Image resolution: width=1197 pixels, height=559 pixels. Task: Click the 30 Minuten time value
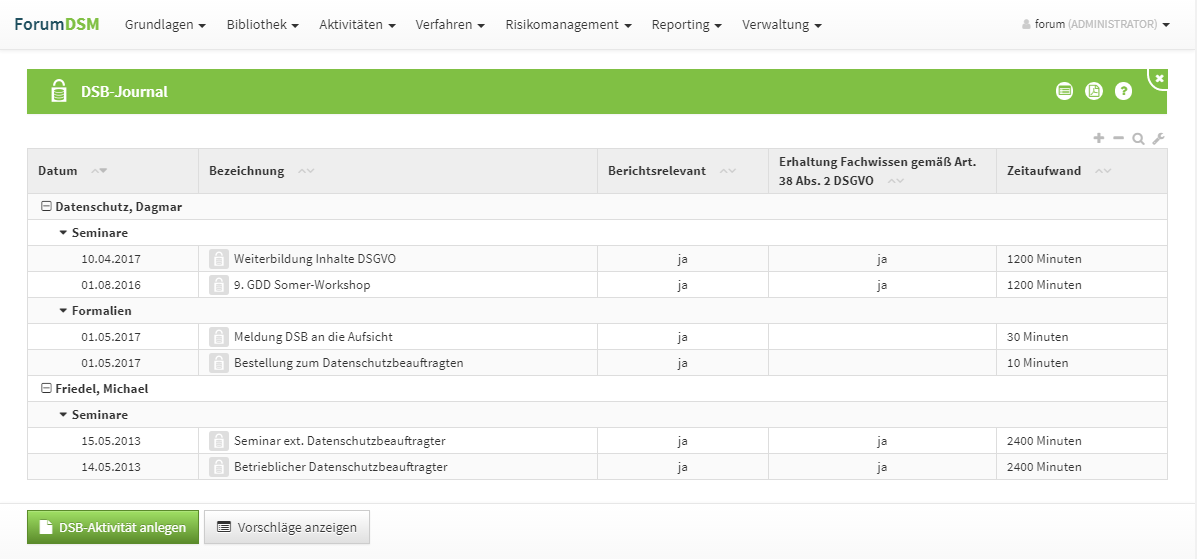[x=1037, y=337]
